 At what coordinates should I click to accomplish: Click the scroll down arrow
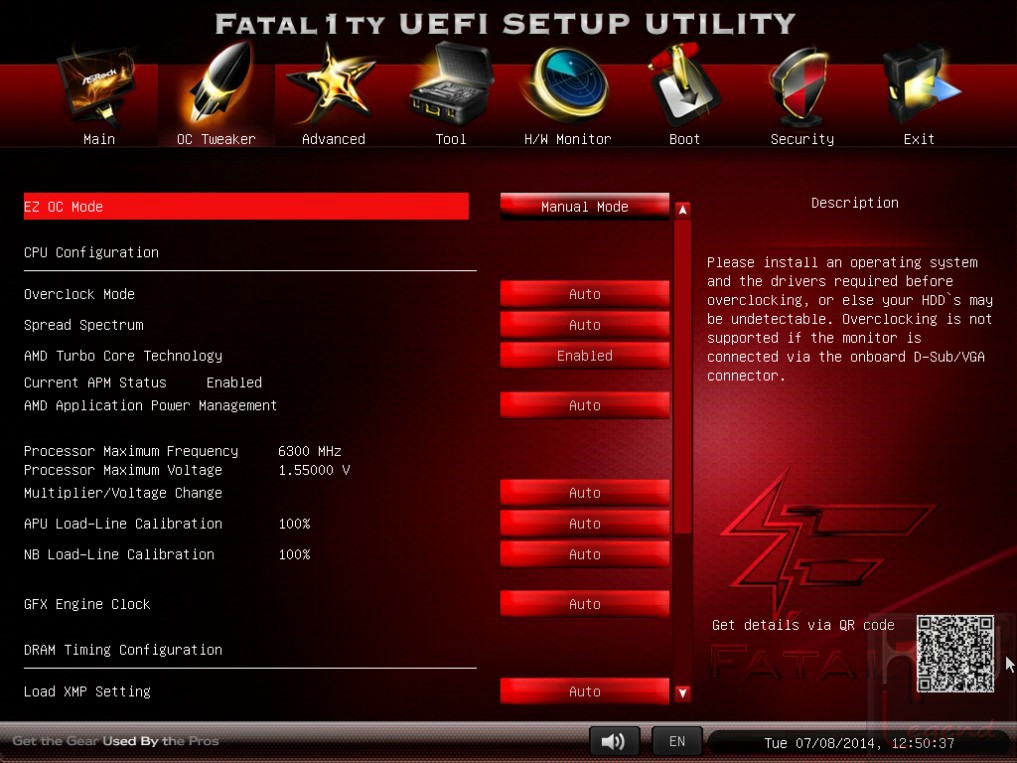pyautogui.click(x=682, y=693)
